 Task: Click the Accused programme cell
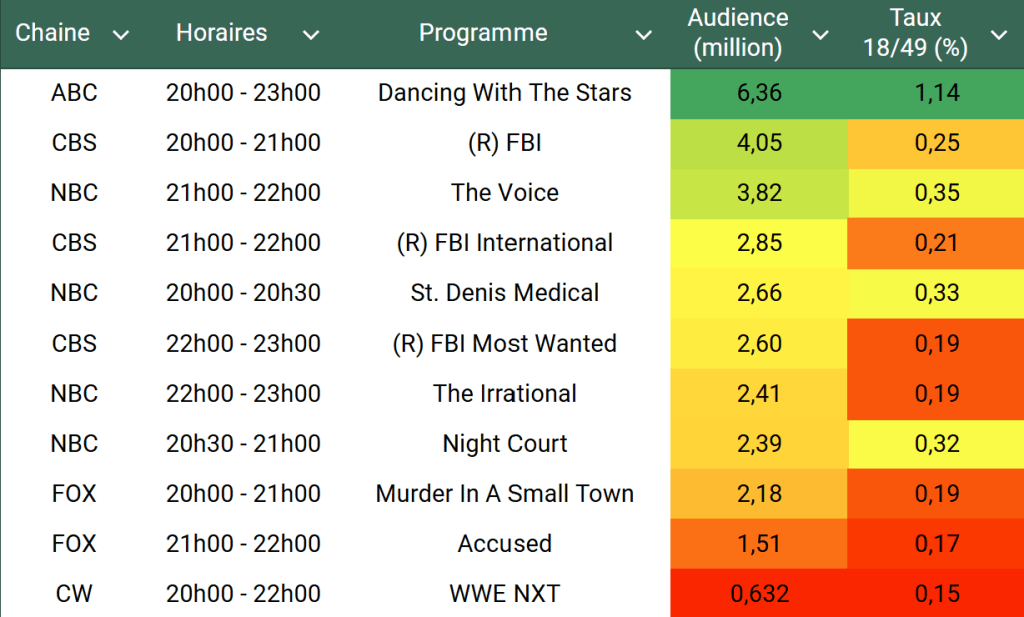click(x=504, y=544)
